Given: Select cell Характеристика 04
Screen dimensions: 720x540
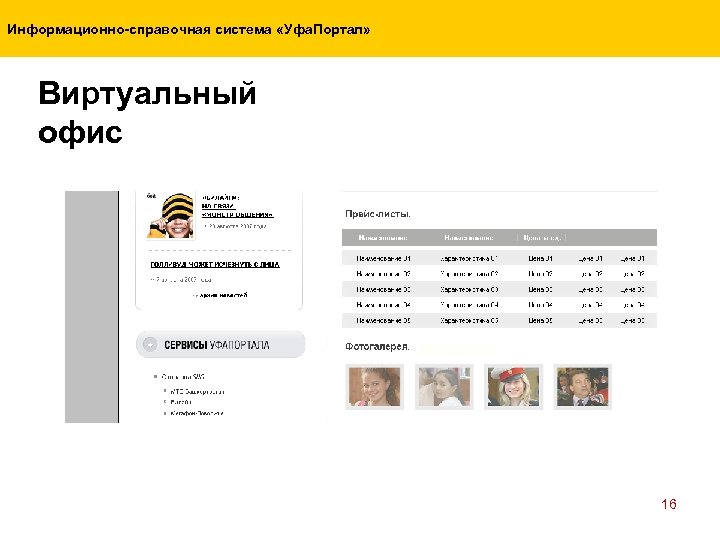Looking at the screenshot, I should pyautogui.click(x=469, y=305).
